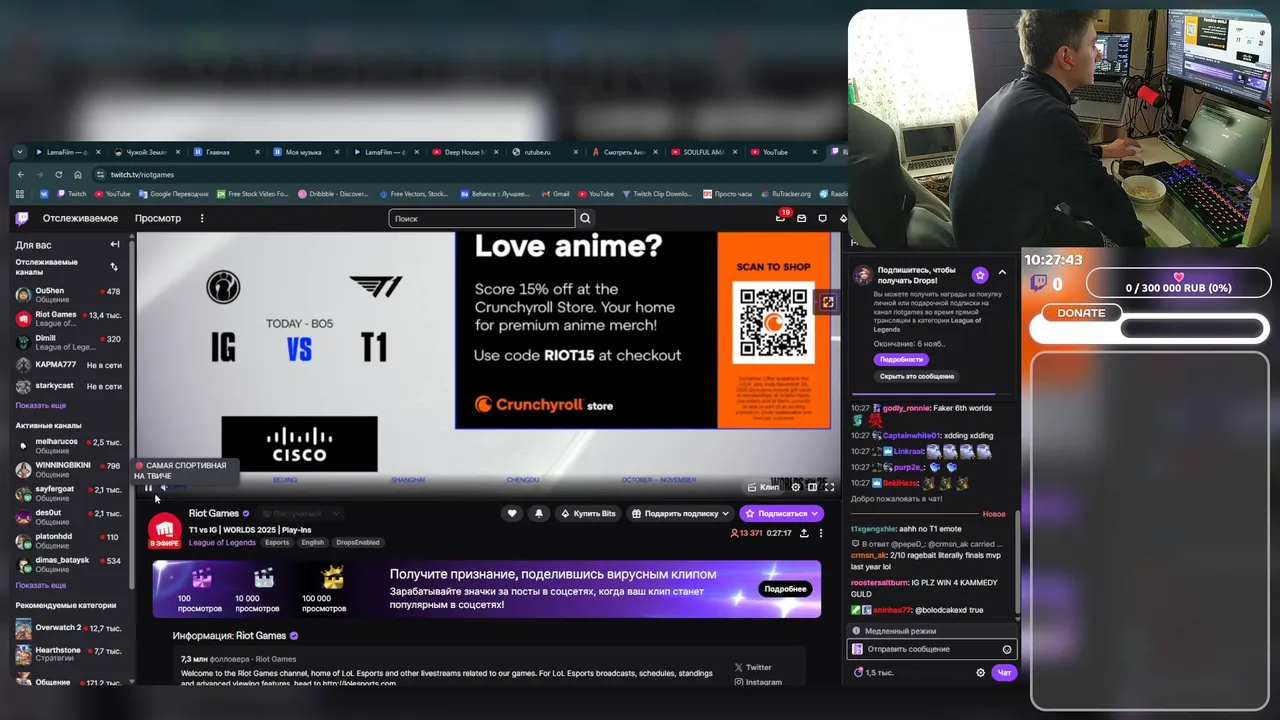Screen dimensions: 1280x720
Task: Mute the stream volume
Action: coord(165,487)
